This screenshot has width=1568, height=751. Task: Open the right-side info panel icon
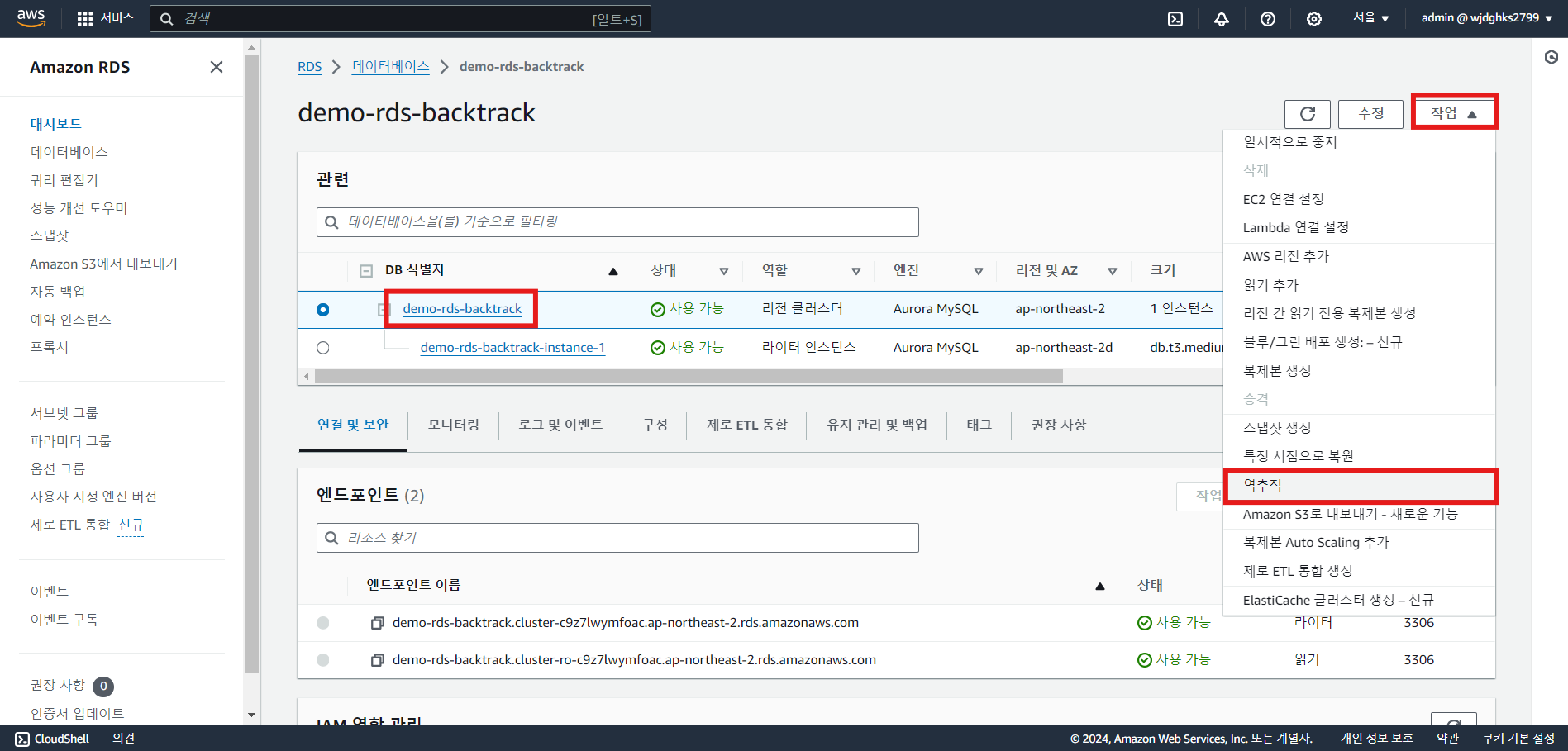pos(1551,57)
